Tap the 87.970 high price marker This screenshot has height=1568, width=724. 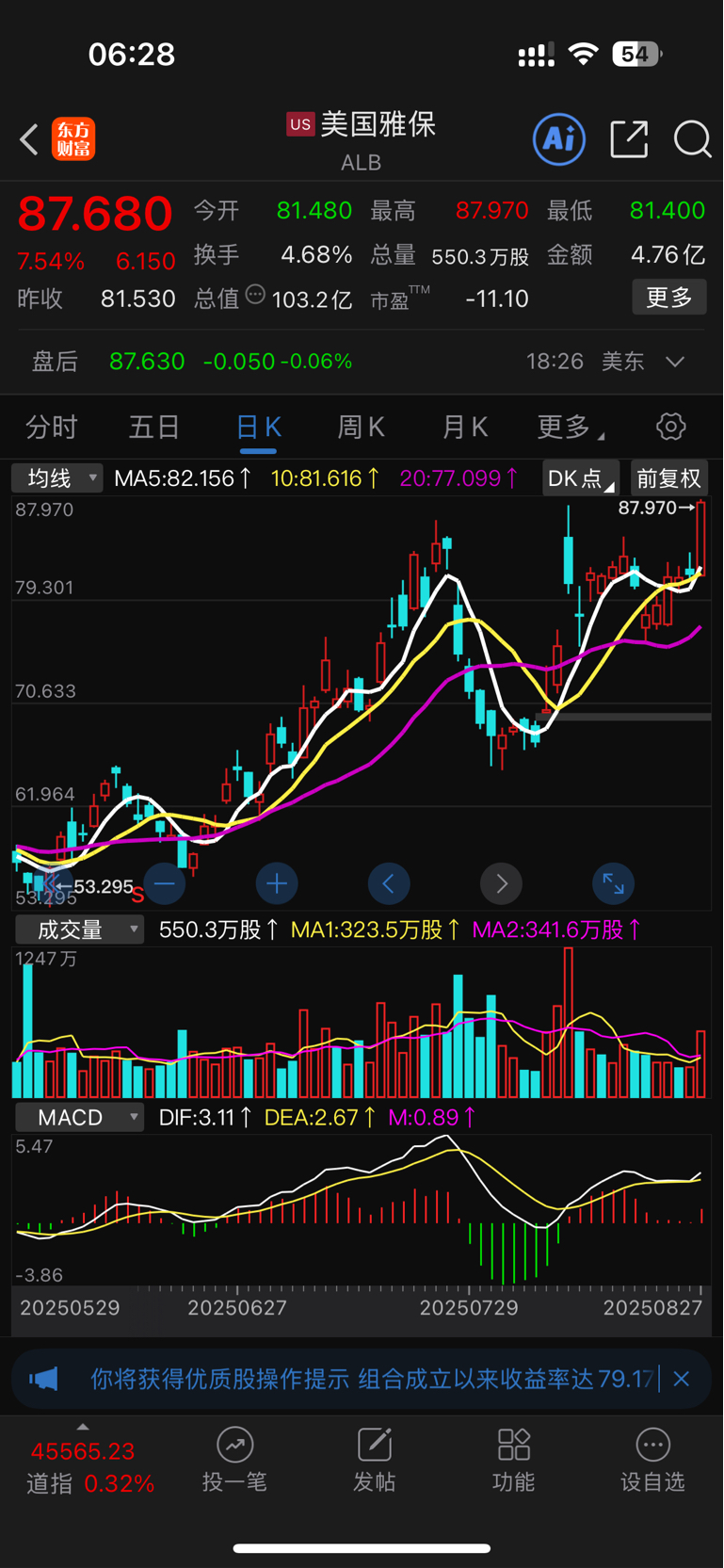(x=656, y=509)
